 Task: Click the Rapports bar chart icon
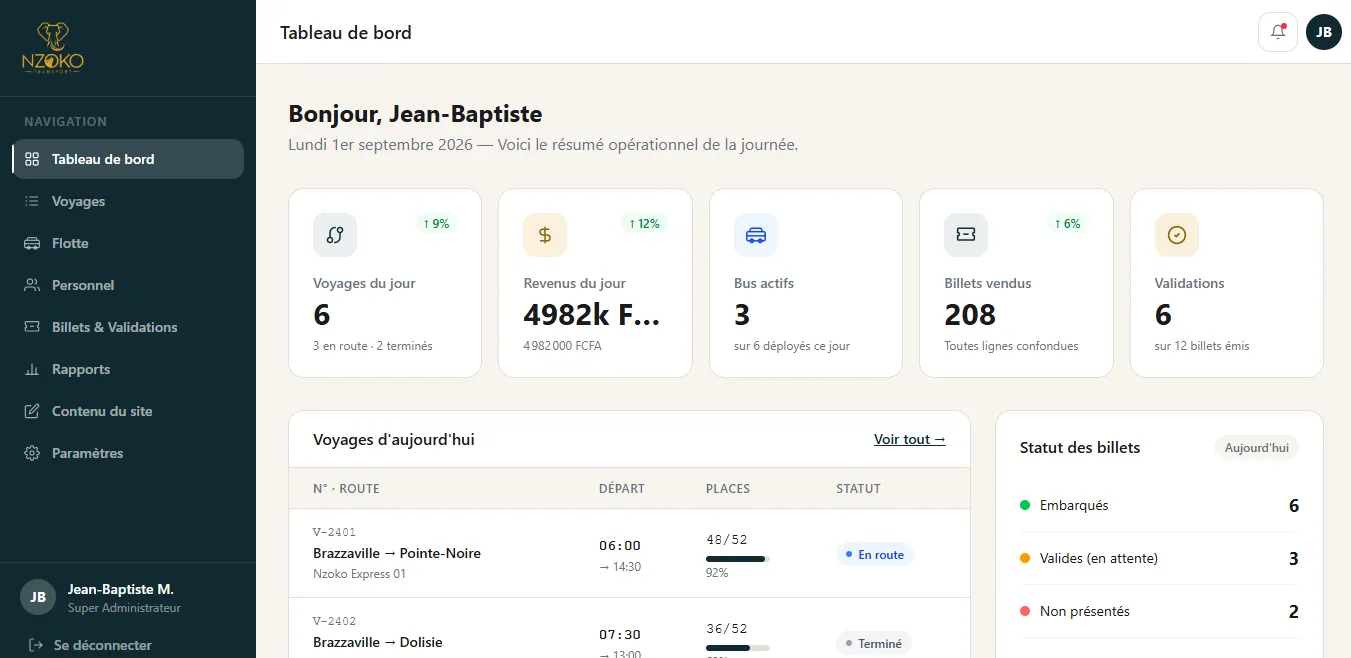click(32, 369)
